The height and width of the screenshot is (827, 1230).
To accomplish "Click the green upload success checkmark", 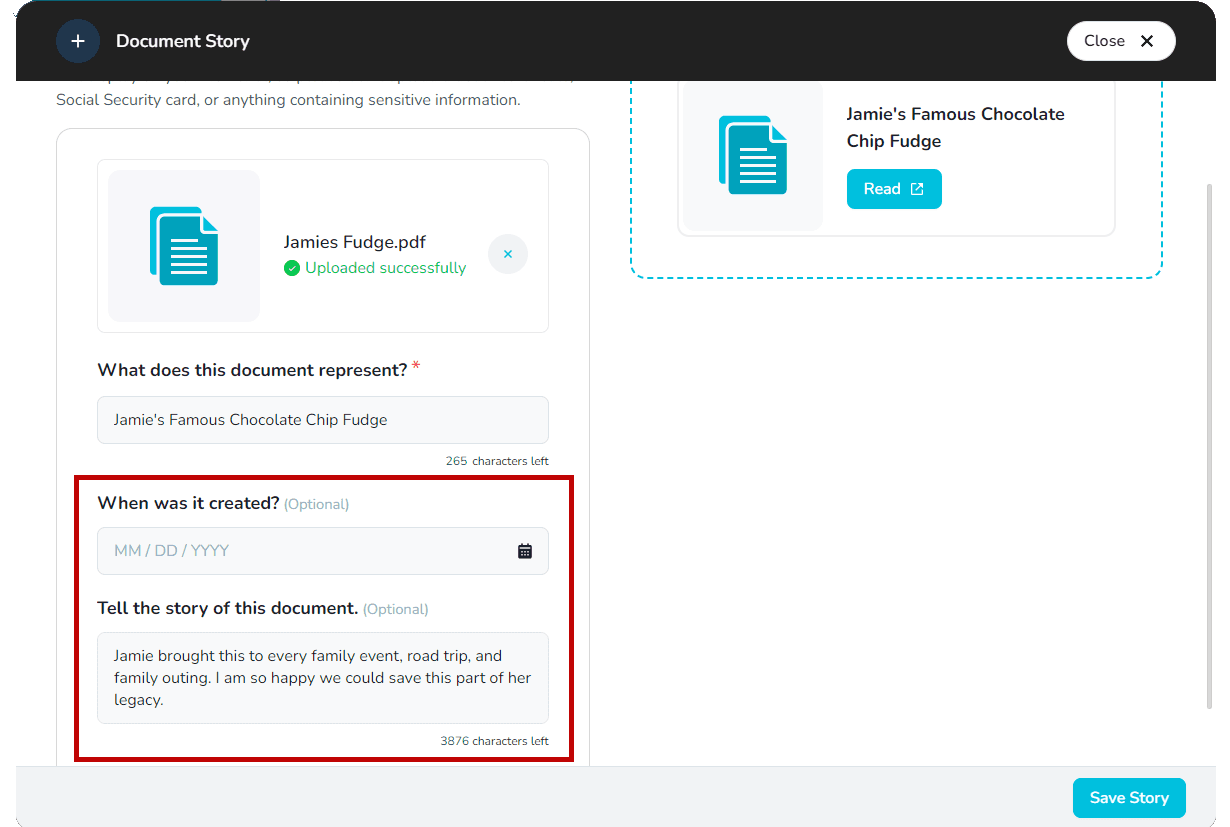I will click(292, 268).
